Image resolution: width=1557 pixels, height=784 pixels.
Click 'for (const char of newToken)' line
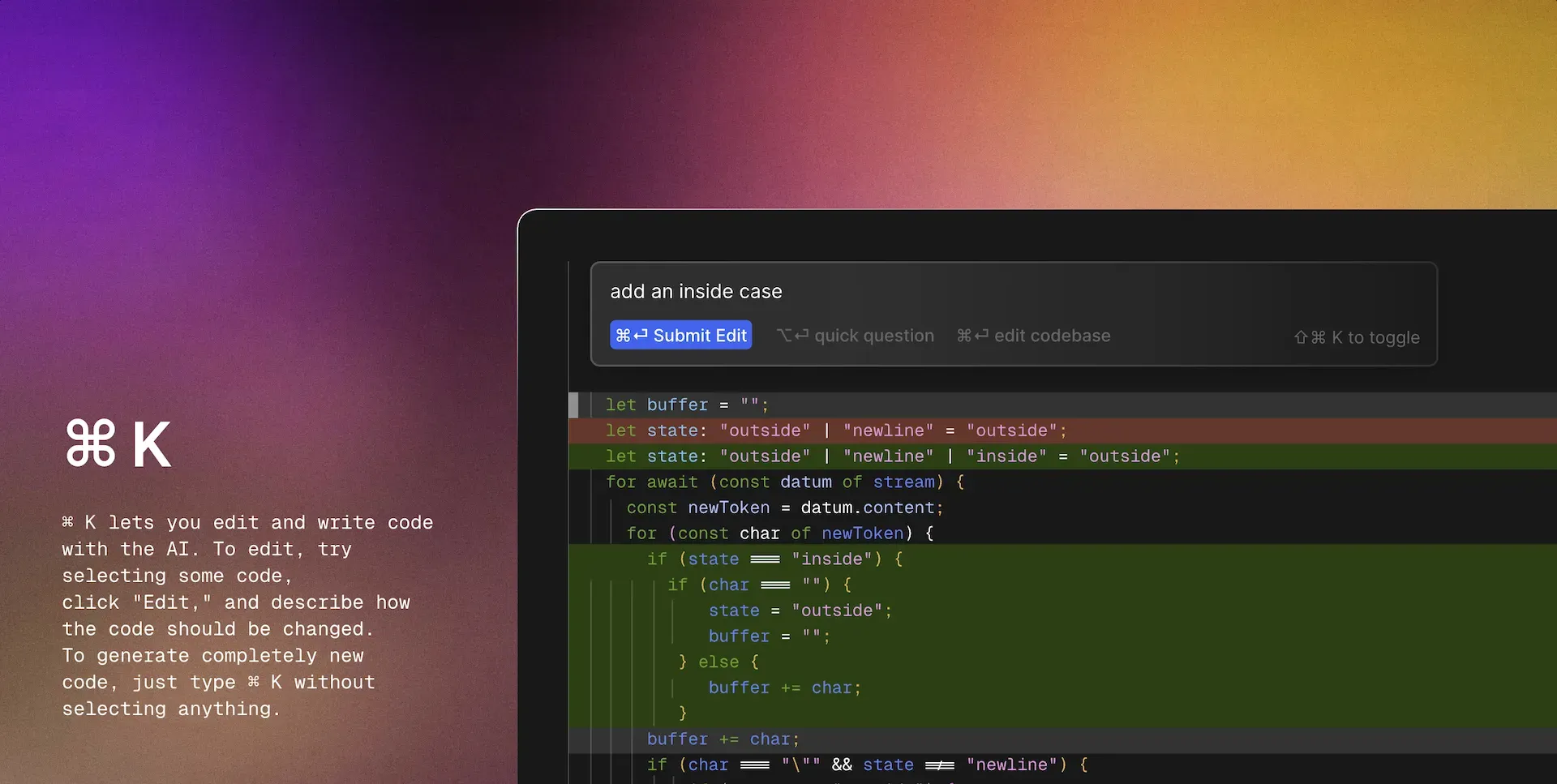coord(780,533)
